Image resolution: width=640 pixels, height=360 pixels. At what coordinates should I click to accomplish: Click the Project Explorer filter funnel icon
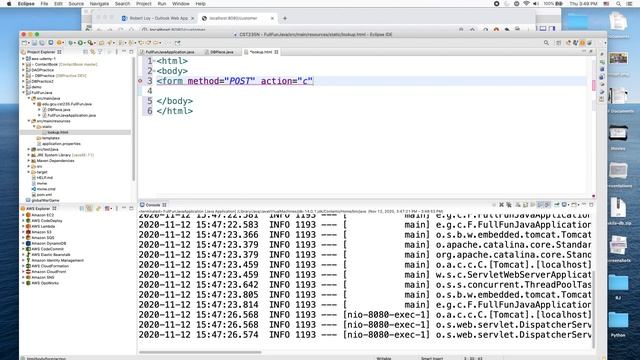click(x=100, y=52)
